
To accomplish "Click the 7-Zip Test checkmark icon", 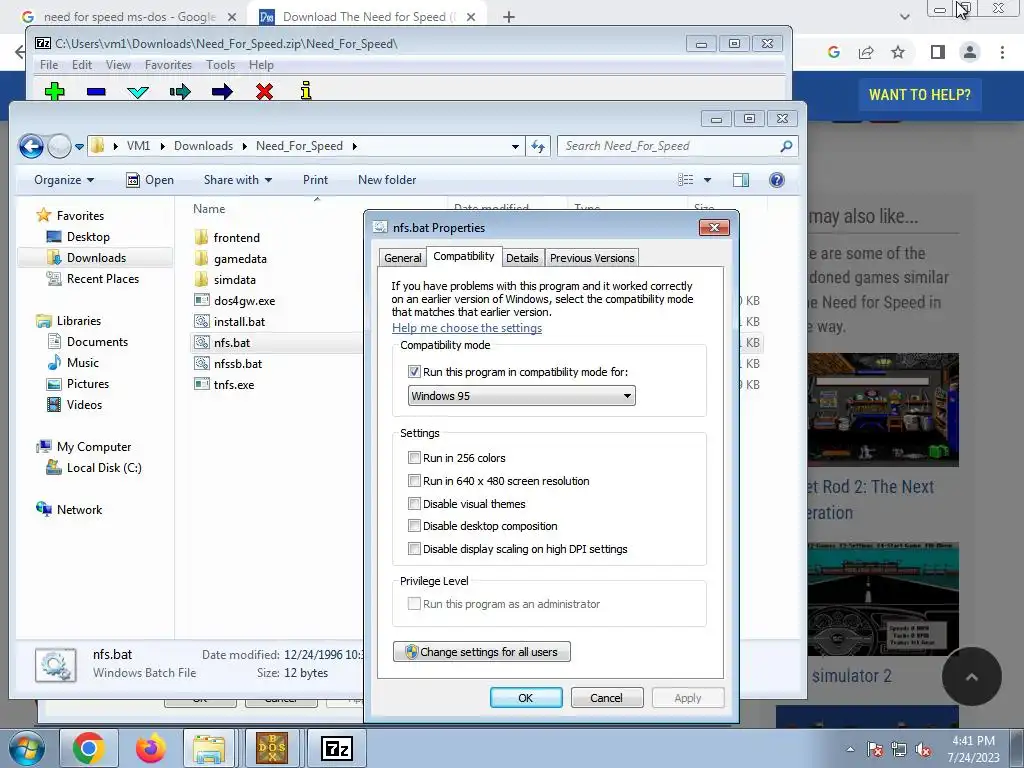I will [138, 92].
